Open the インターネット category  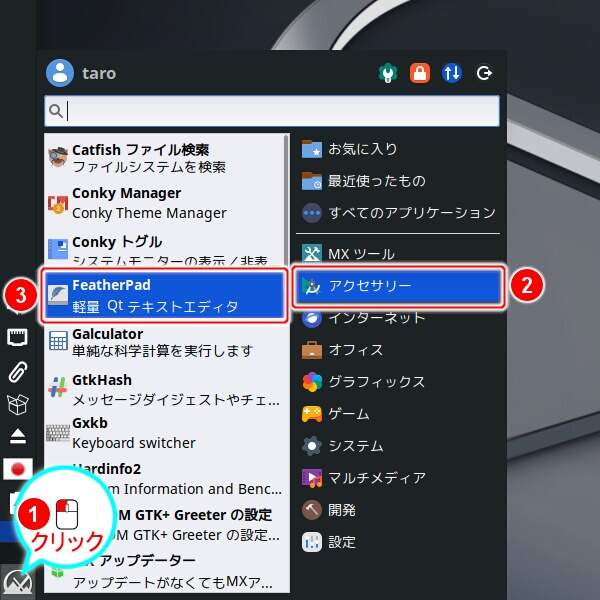coord(376,317)
